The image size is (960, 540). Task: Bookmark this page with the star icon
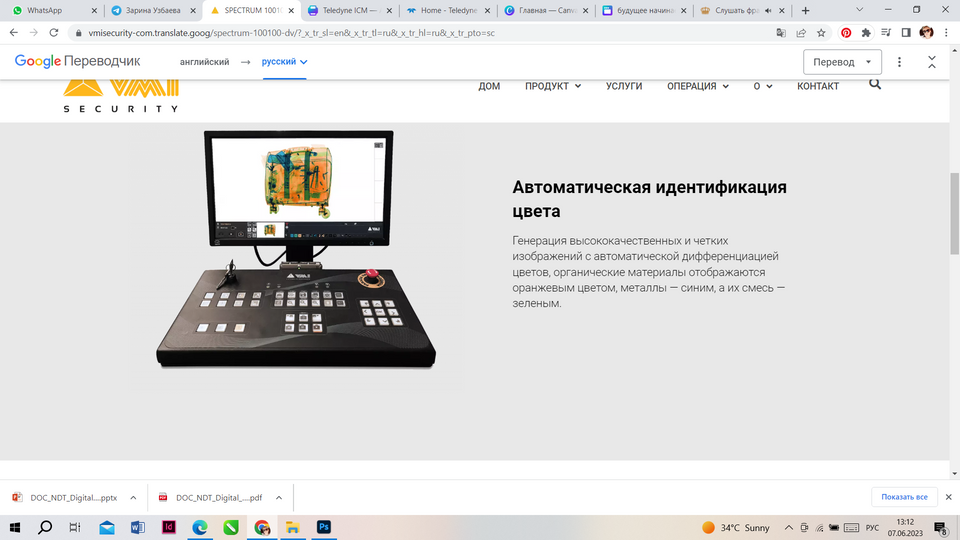821,32
